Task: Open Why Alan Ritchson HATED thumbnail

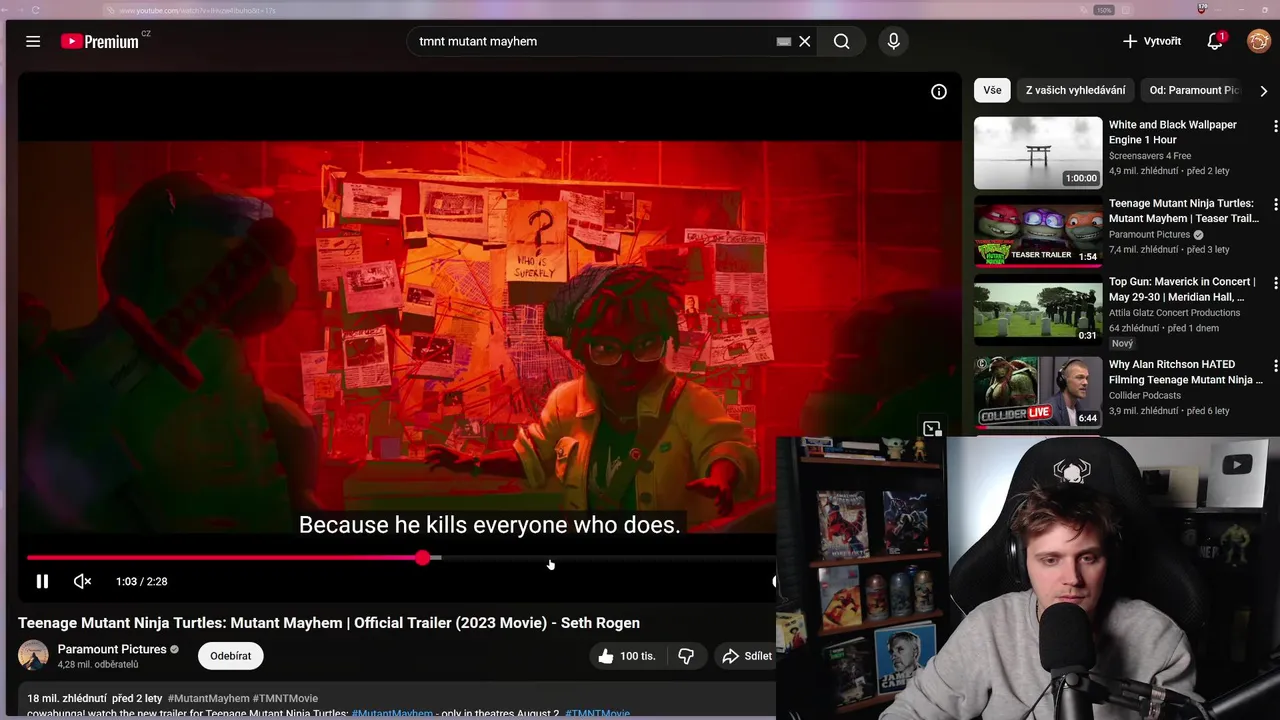Action: pos(1038,391)
